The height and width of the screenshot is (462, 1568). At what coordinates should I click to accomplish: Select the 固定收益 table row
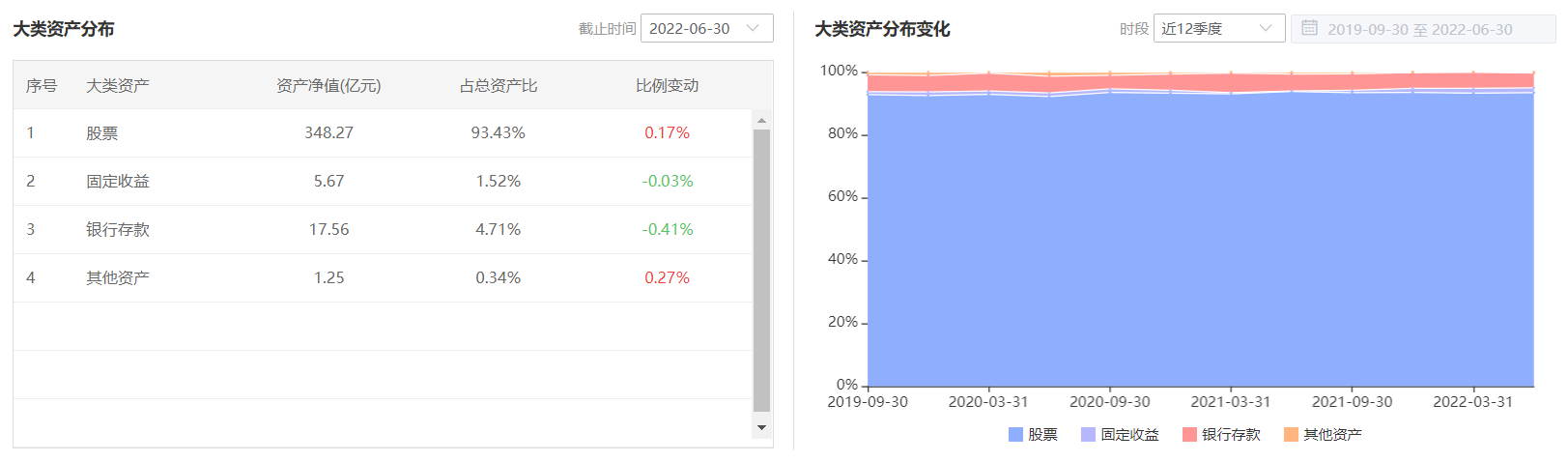(383, 182)
